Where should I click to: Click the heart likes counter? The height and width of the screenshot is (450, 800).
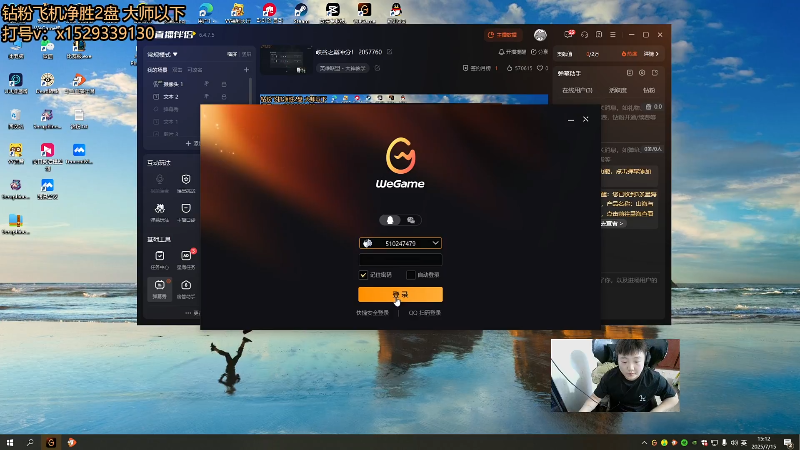542,68
